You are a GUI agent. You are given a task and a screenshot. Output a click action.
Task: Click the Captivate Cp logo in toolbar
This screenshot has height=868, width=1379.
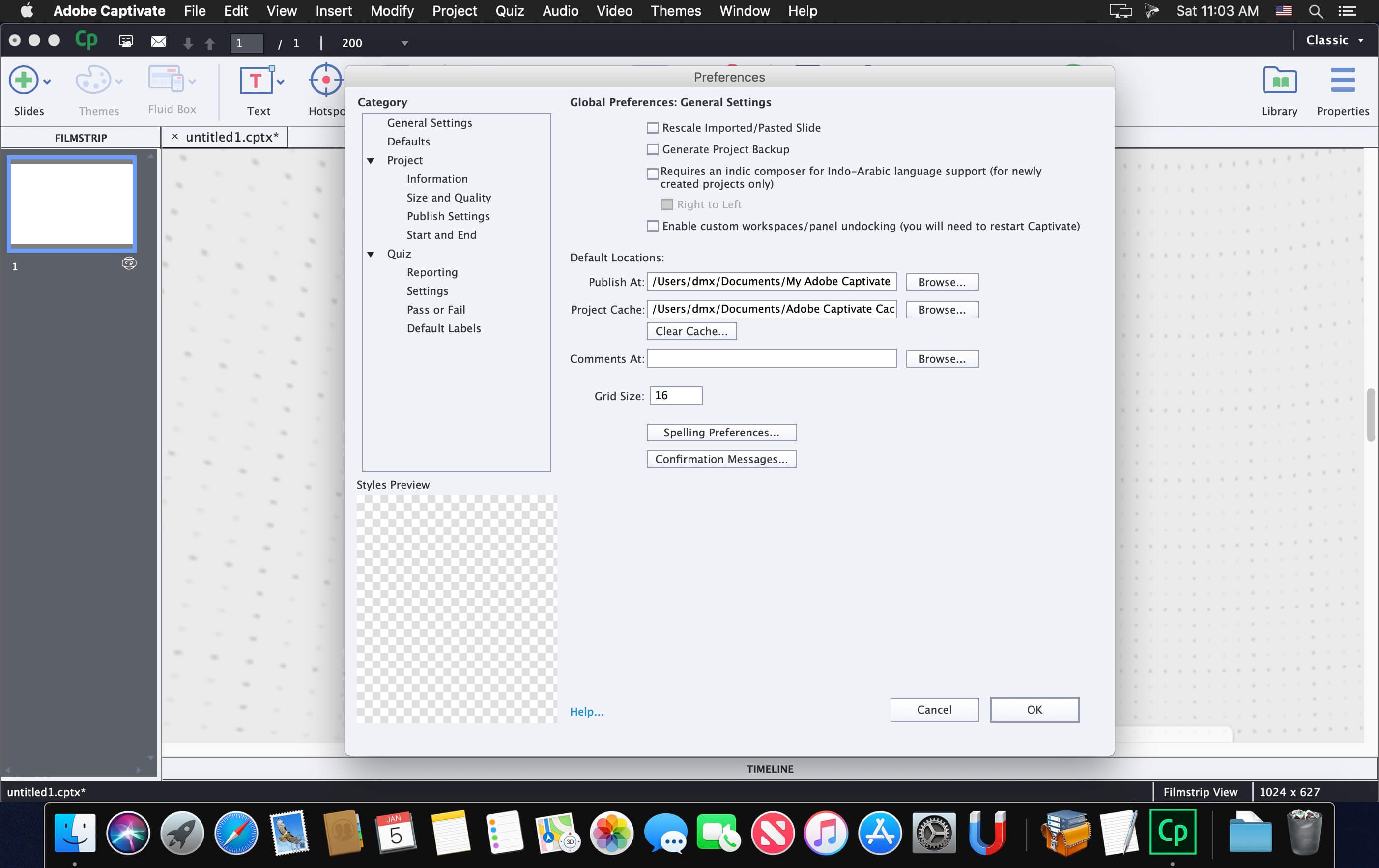86,41
